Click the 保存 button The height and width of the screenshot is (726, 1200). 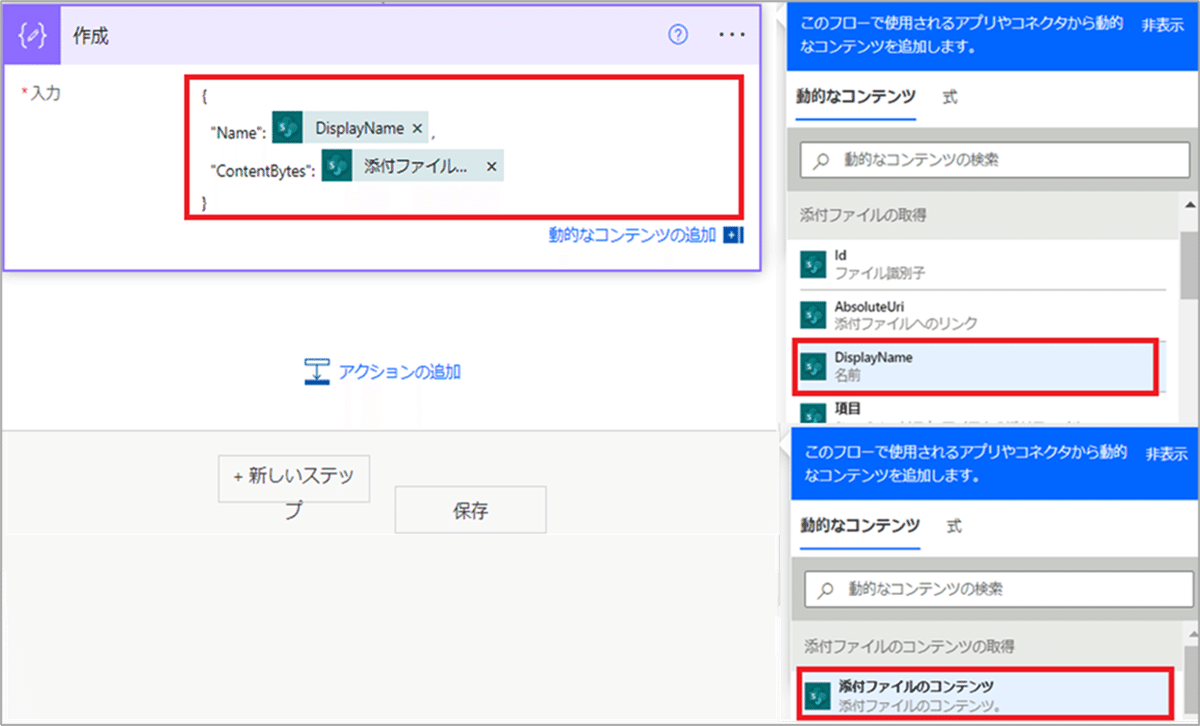click(470, 510)
